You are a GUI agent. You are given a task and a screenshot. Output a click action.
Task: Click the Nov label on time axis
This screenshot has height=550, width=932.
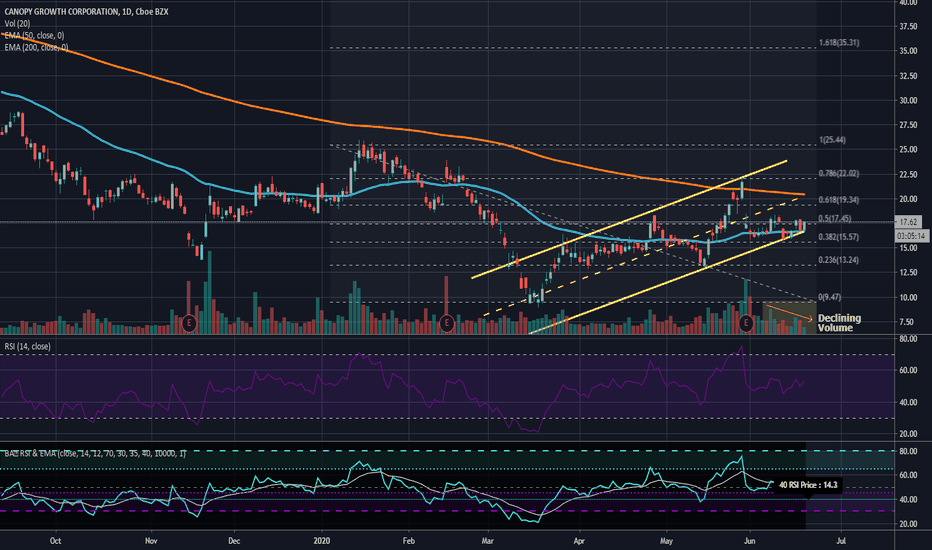tap(151, 541)
